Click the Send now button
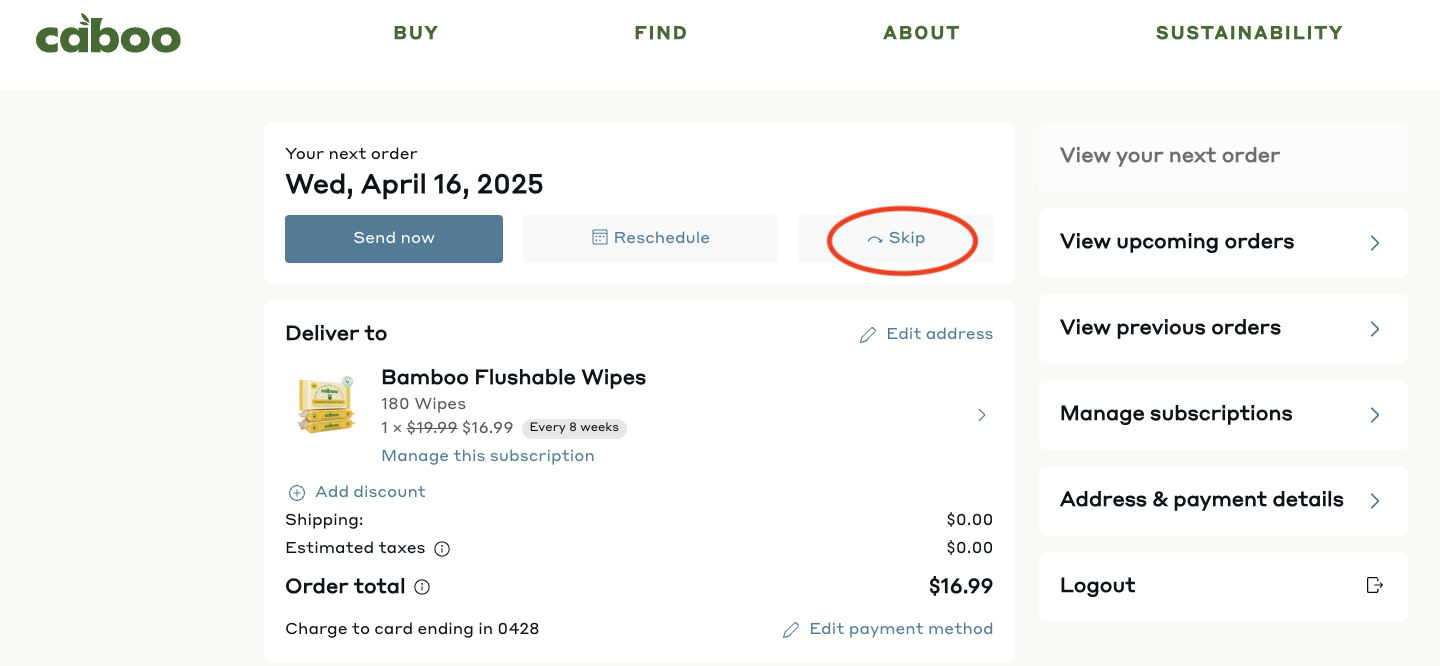1440x666 pixels. coord(394,239)
